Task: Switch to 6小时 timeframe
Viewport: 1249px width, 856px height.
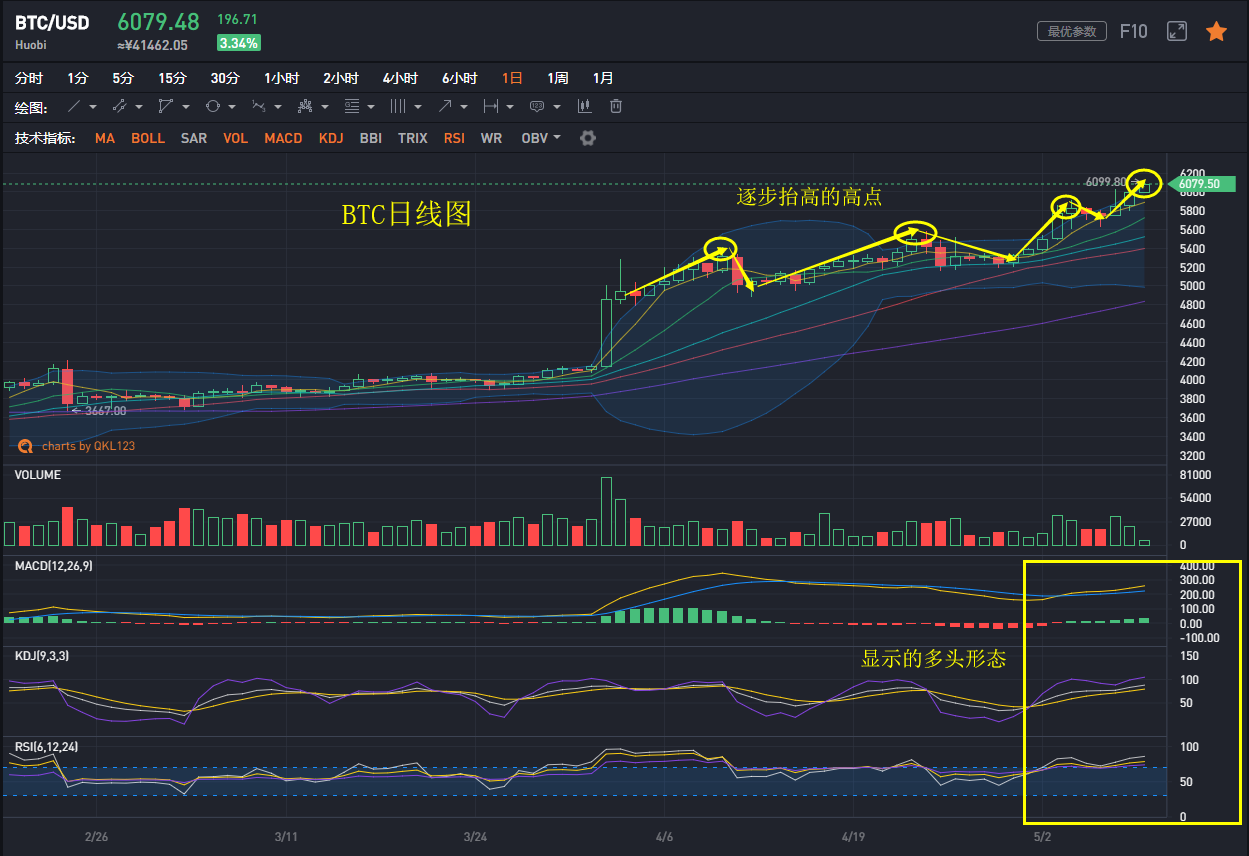Action: (x=460, y=78)
